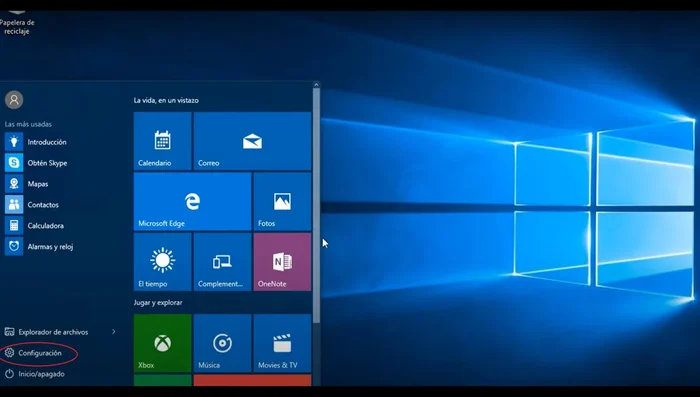Click the Start menu tiles scrollbar

tap(316, 205)
